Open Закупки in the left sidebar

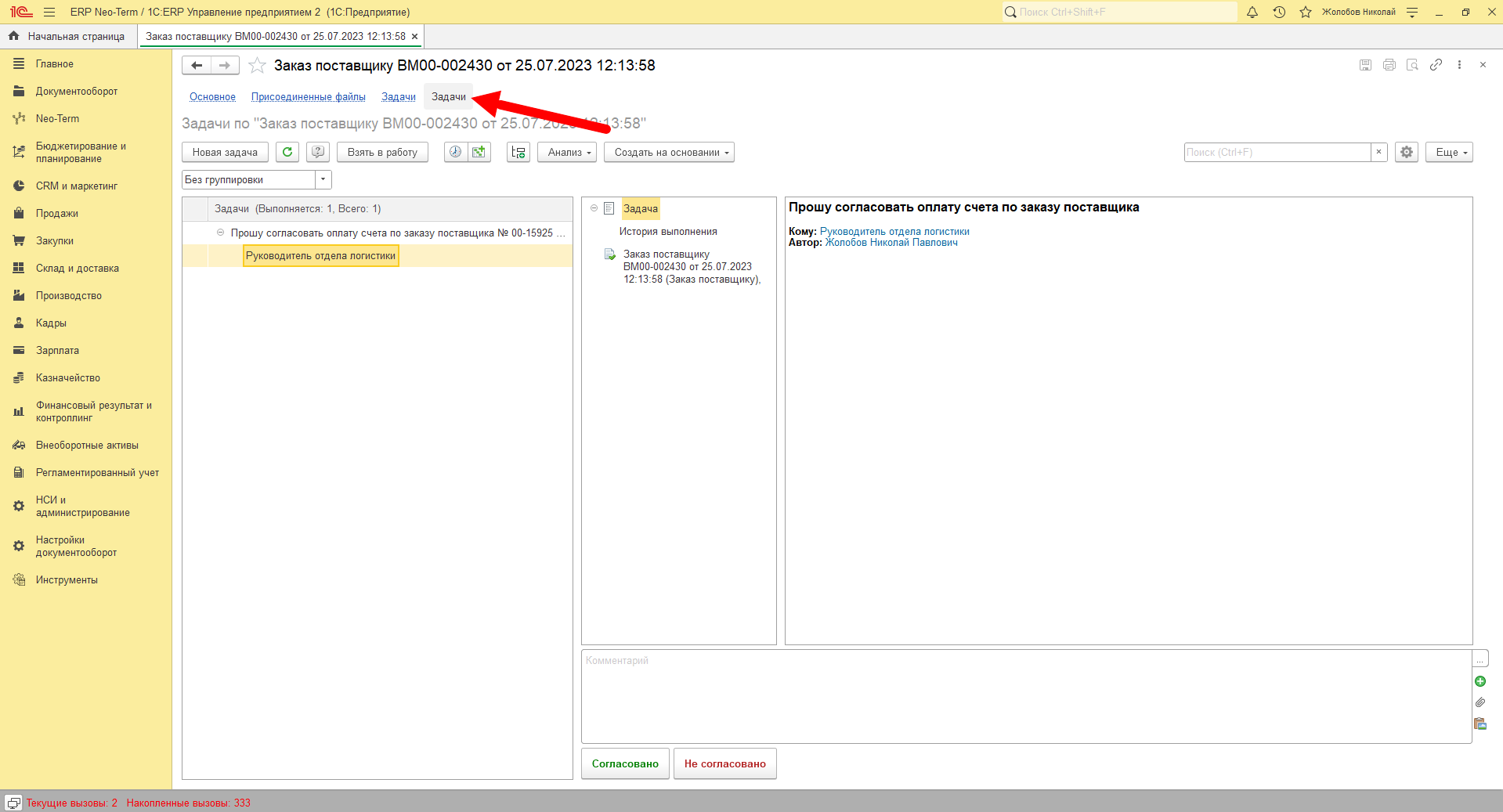55,240
